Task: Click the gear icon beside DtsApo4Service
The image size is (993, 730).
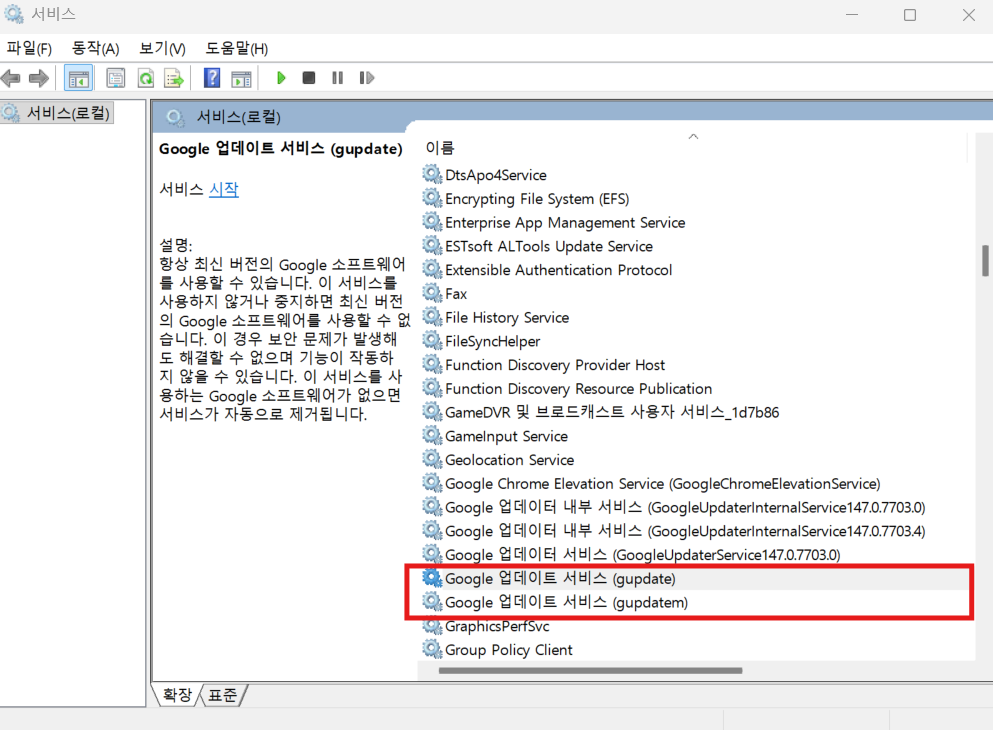Action: [x=433, y=174]
